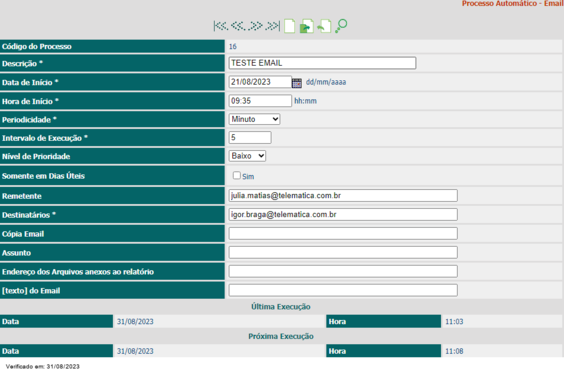Viewport: 564px width, 375px height.
Task: Select the process code value 16
Action: [x=233, y=46]
